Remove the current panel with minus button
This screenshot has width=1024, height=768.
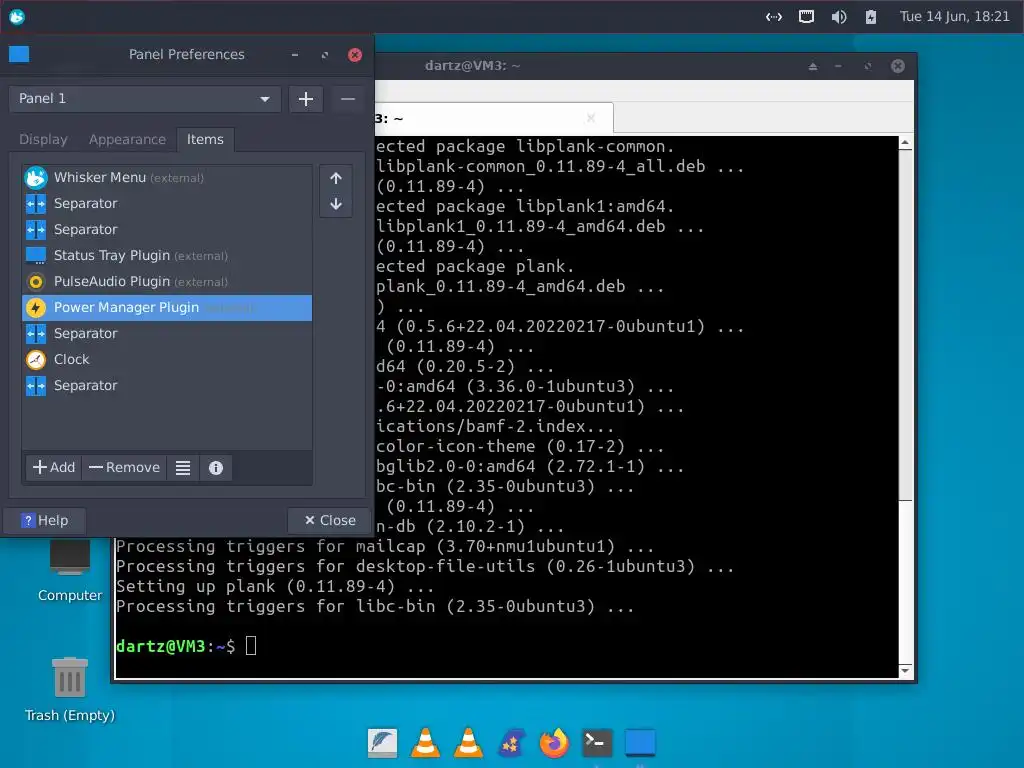(x=347, y=99)
